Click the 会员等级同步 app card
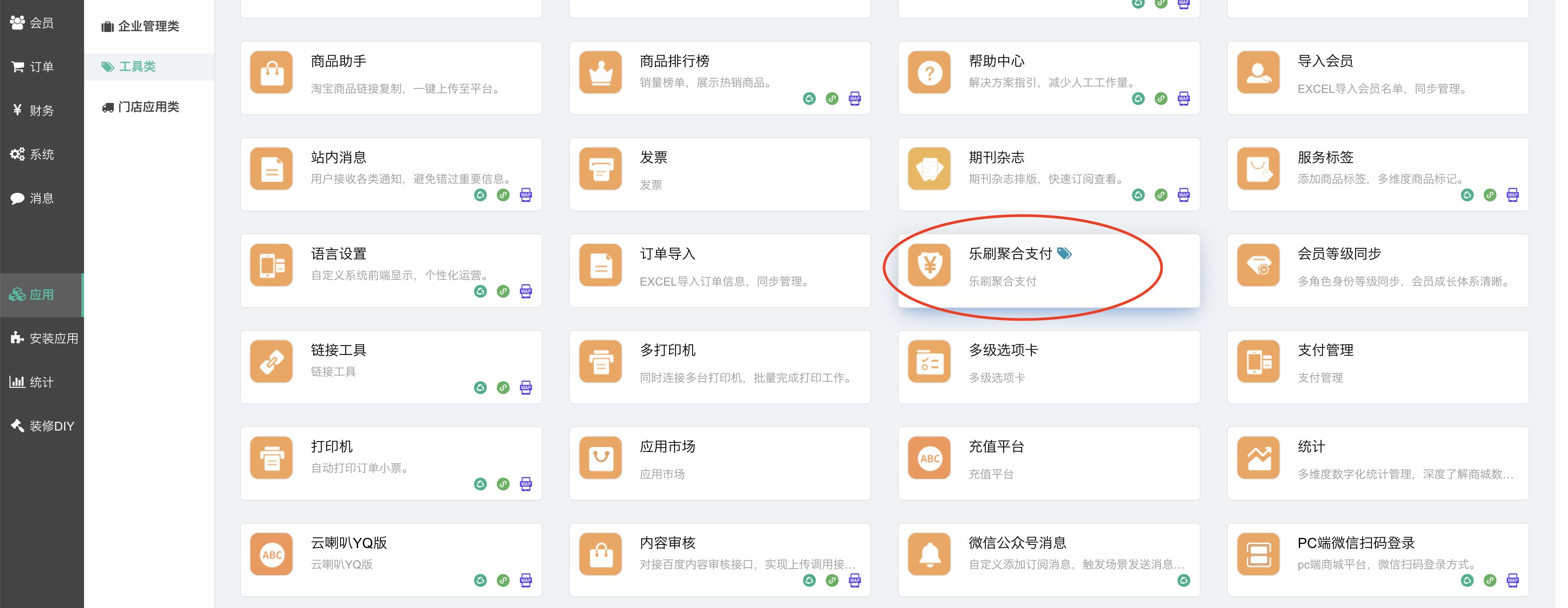The width and height of the screenshot is (1568, 608). pos(1378,271)
